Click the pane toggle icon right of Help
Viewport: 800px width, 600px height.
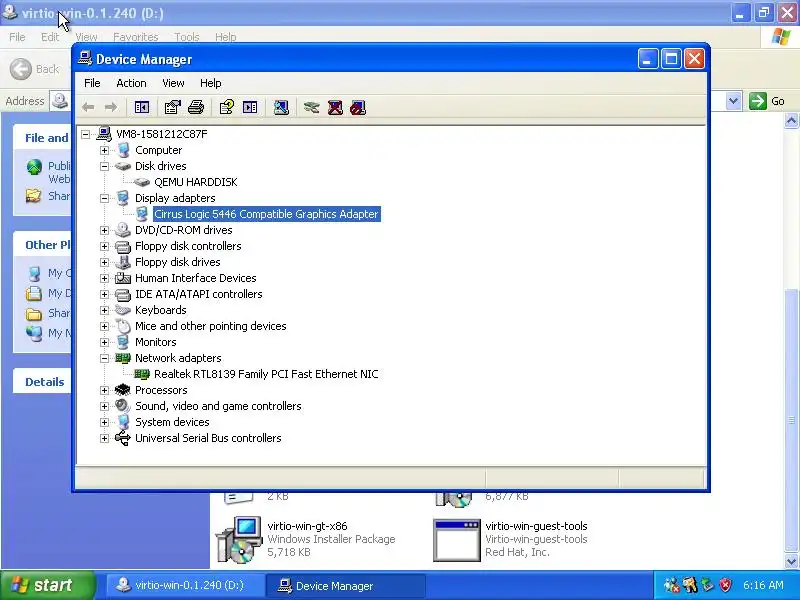coord(250,107)
